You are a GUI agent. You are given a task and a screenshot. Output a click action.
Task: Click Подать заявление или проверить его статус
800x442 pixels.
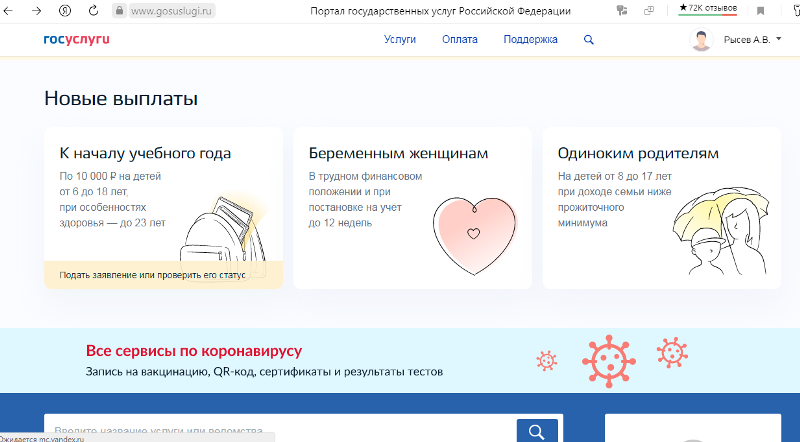[x=152, y=275]
